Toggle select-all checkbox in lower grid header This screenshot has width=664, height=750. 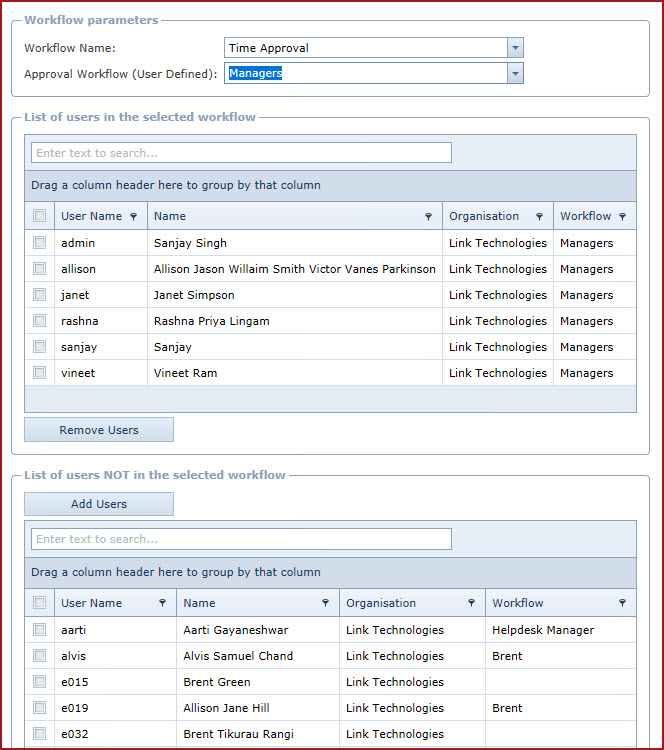pyautogui.click(x=40, y=602)
